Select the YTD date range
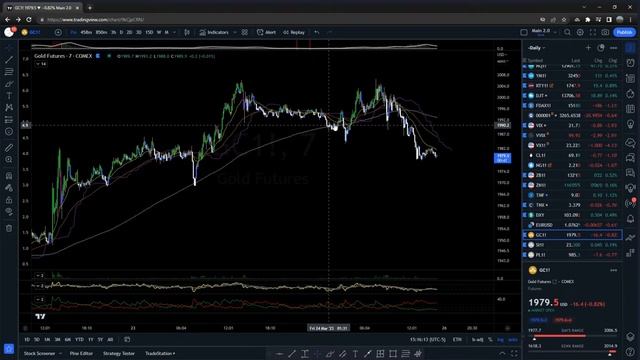 (79, 340)
